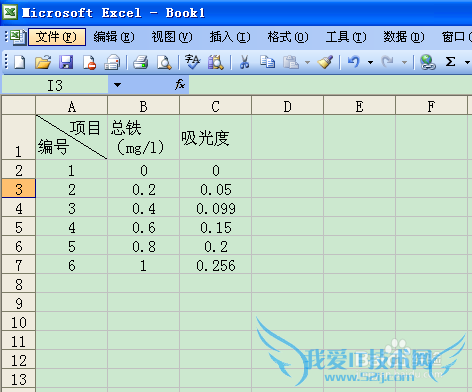
Task: Select column B header
Action: point(144,106)
